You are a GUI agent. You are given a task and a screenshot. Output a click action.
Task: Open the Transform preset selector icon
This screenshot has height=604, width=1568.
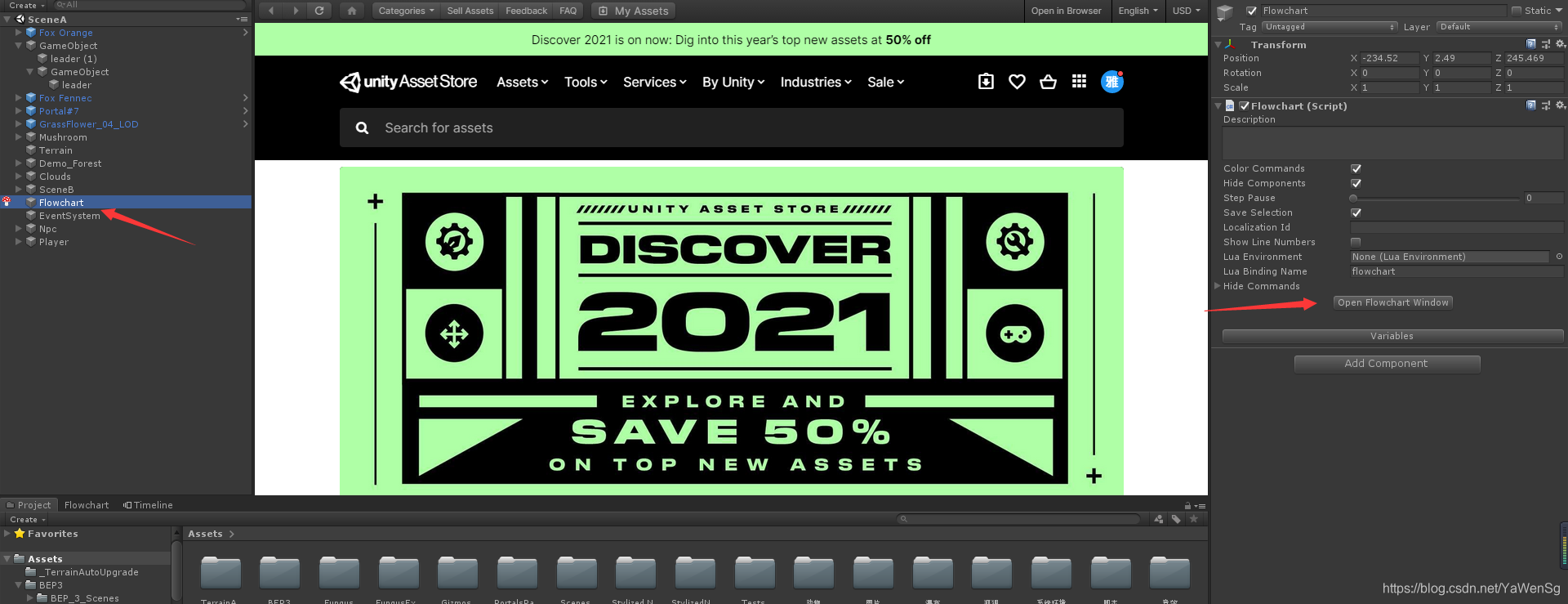1545,44
